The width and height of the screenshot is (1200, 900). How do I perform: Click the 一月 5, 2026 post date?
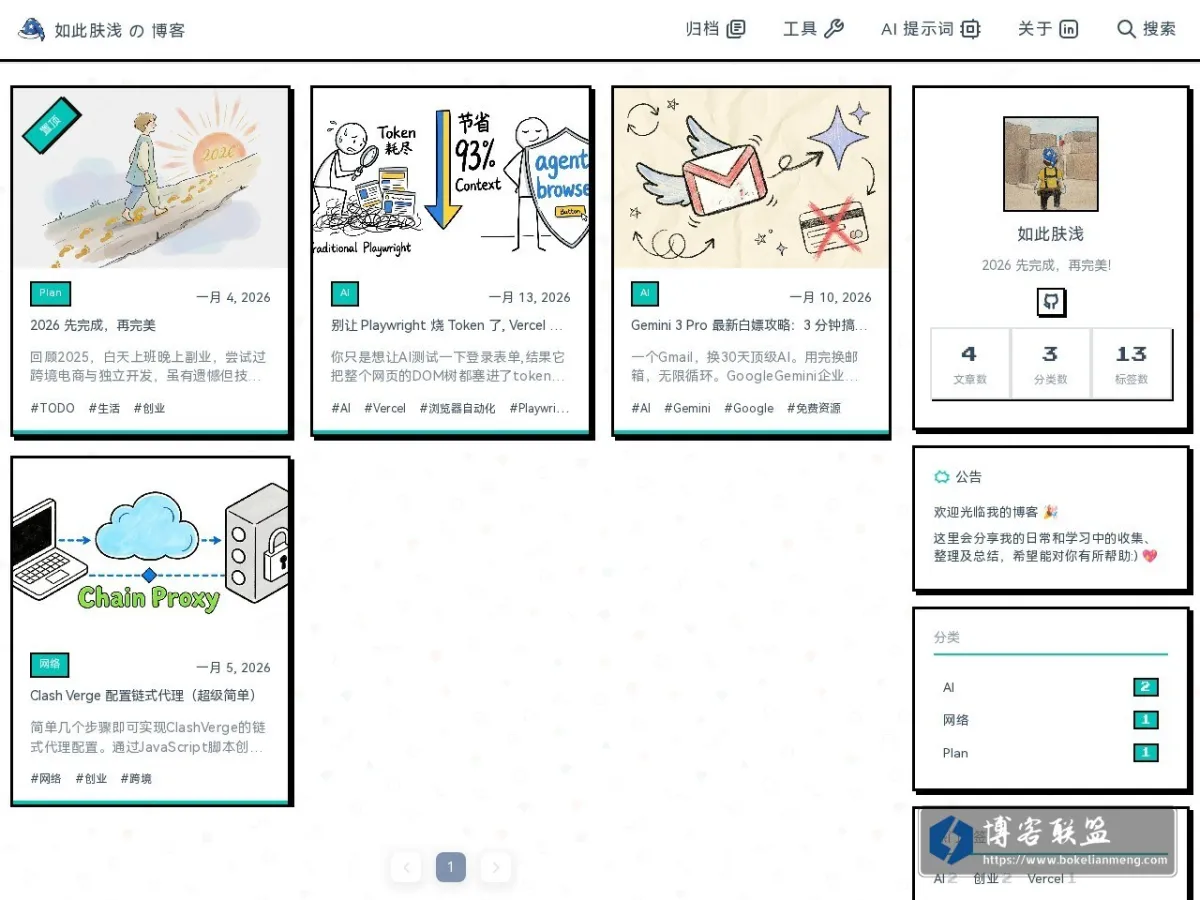click(233, 667)
